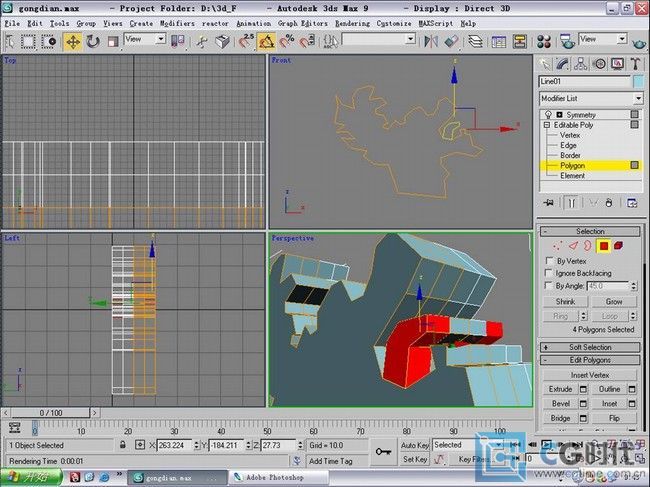Open the Render Scene dialog icon

[x=567, y=41]
